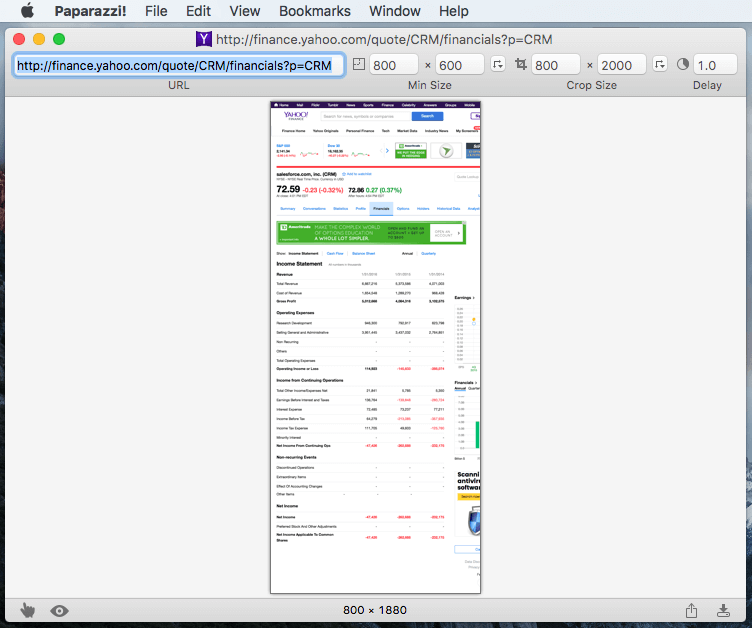Toggle the eye preview icon

point(59,611)
